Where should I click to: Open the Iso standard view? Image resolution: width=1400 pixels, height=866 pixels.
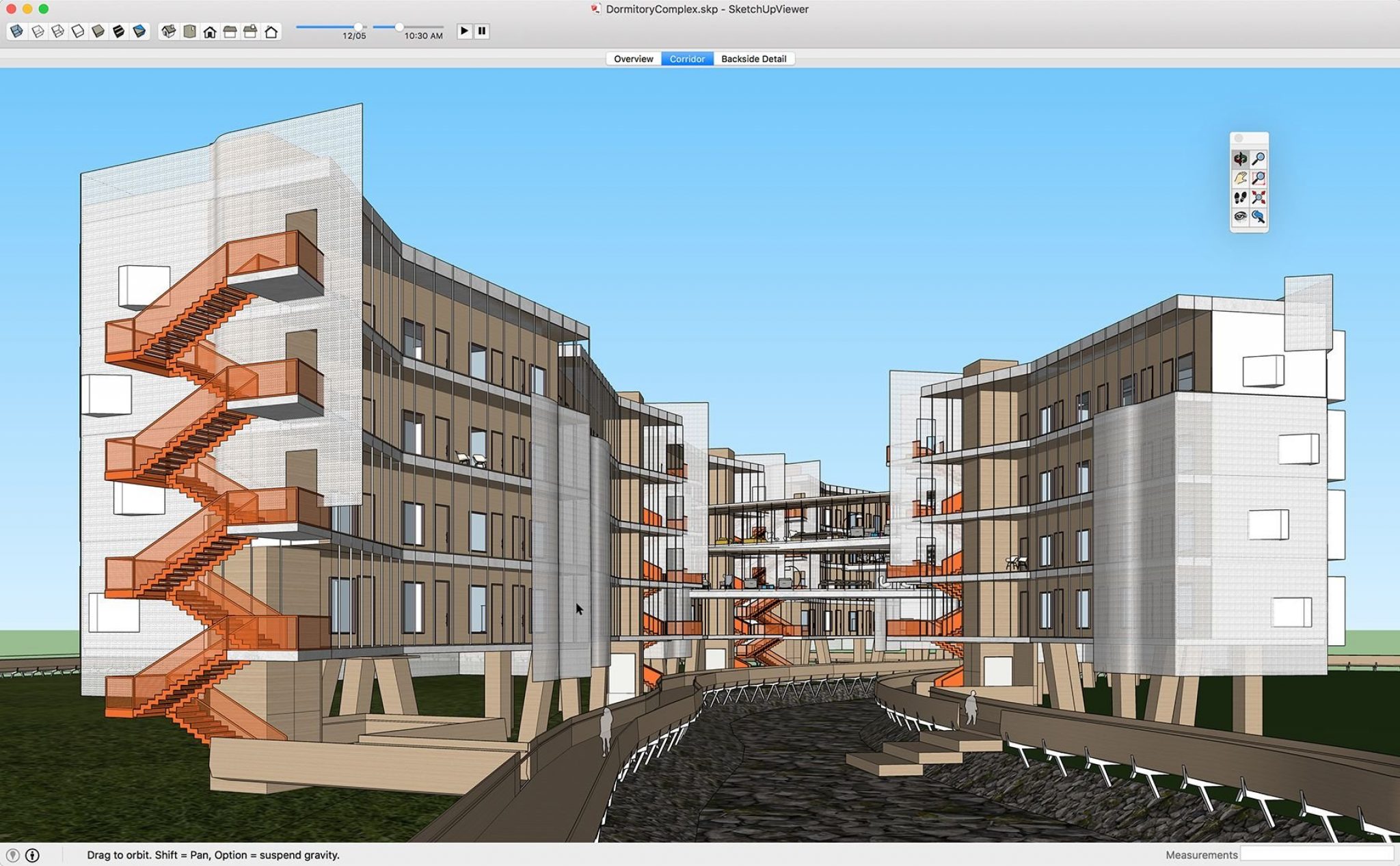coord(168,31)
